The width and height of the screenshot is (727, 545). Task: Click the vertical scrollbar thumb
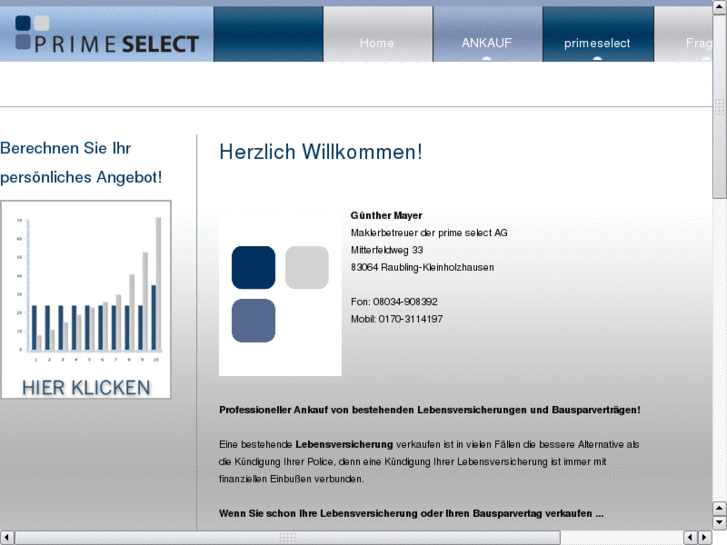(x=720, y=107)
